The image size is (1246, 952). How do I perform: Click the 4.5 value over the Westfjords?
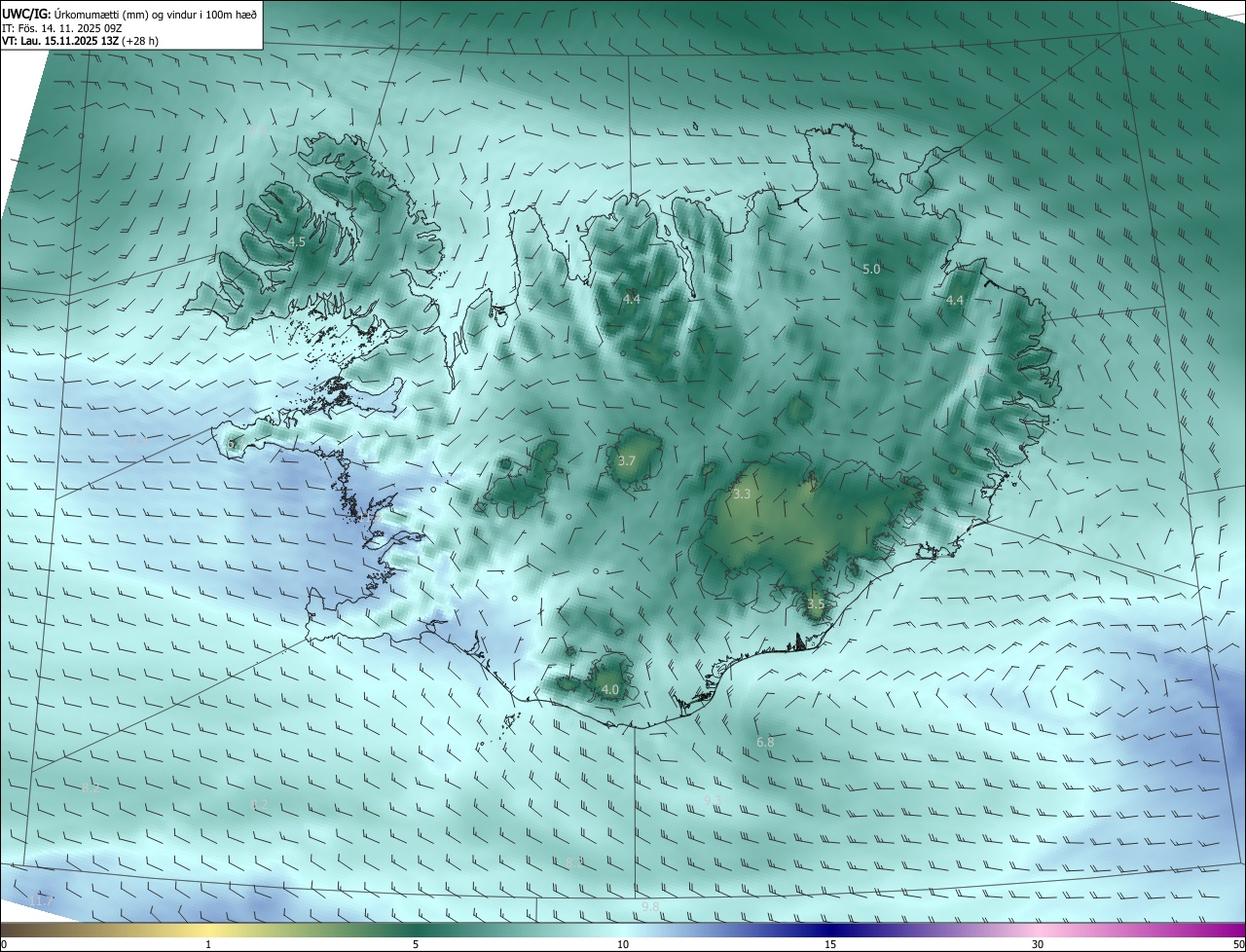point(297,241)
